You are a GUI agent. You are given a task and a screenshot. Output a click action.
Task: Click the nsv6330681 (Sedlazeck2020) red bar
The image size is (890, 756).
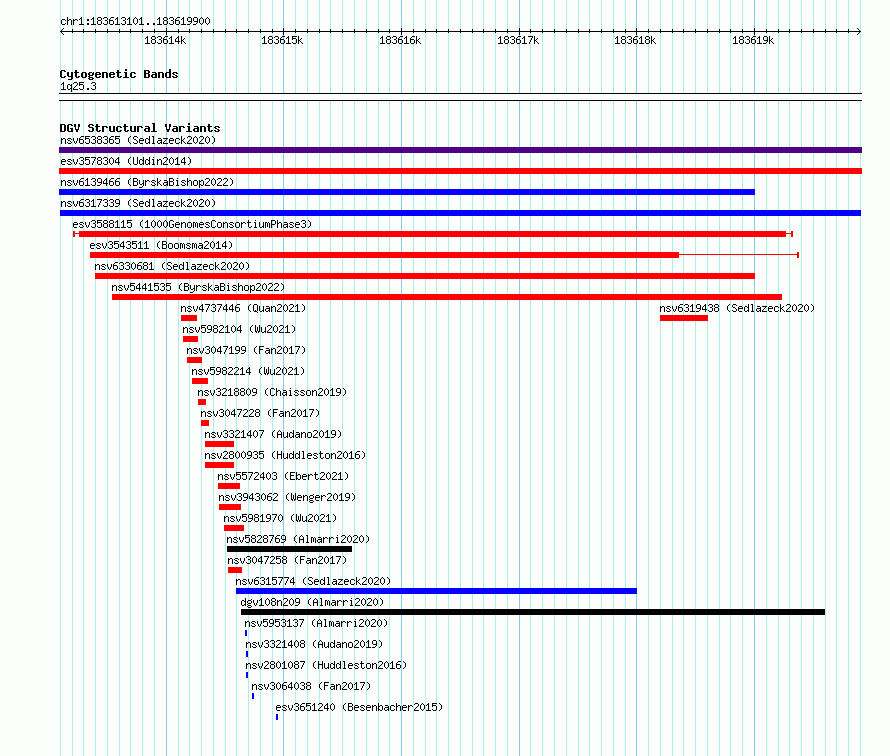point(425,276)
